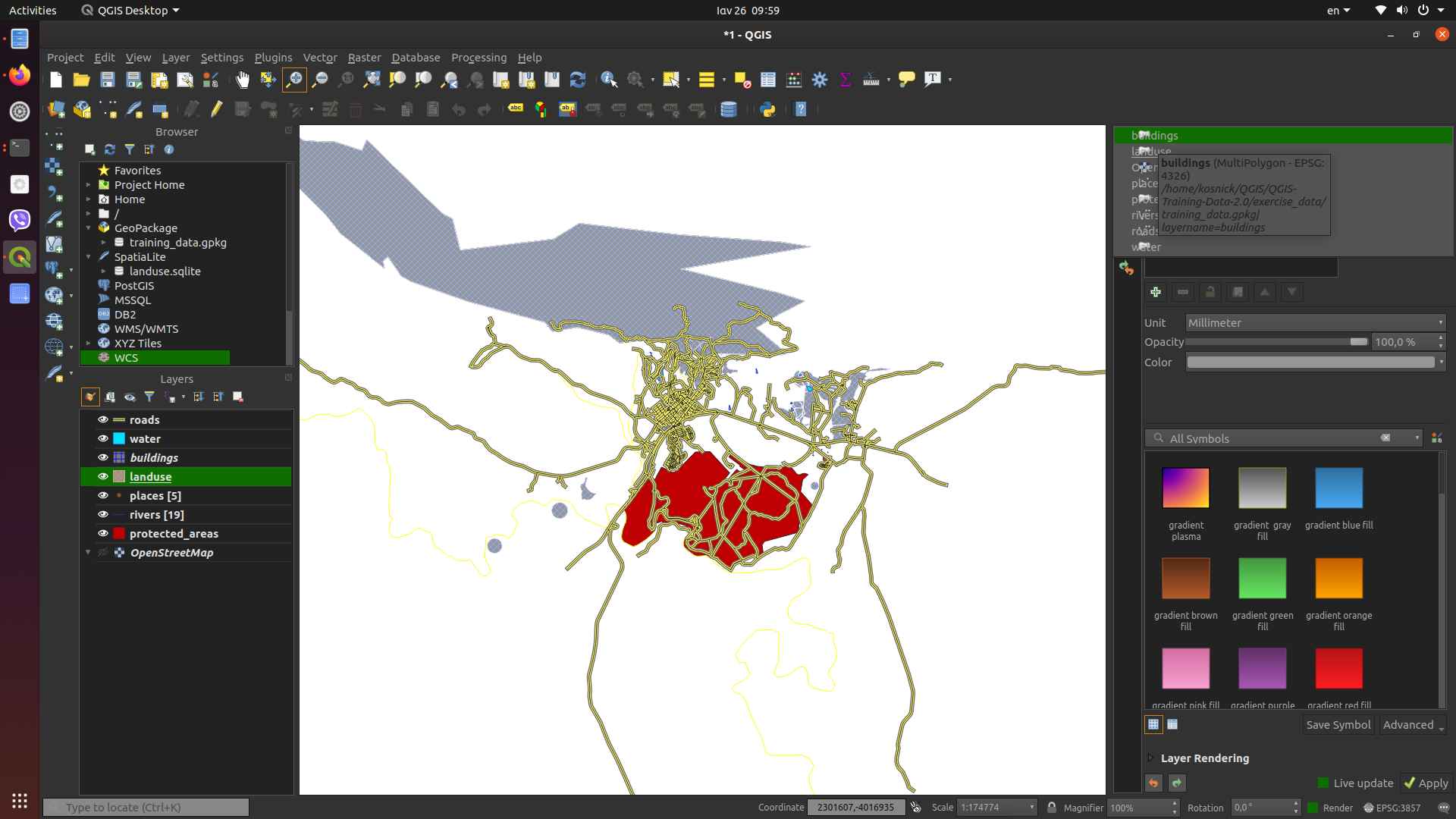Select the gradient red fill swatch
The height and width of the screenshot is (819, 1456).
tap(1339, 668)
